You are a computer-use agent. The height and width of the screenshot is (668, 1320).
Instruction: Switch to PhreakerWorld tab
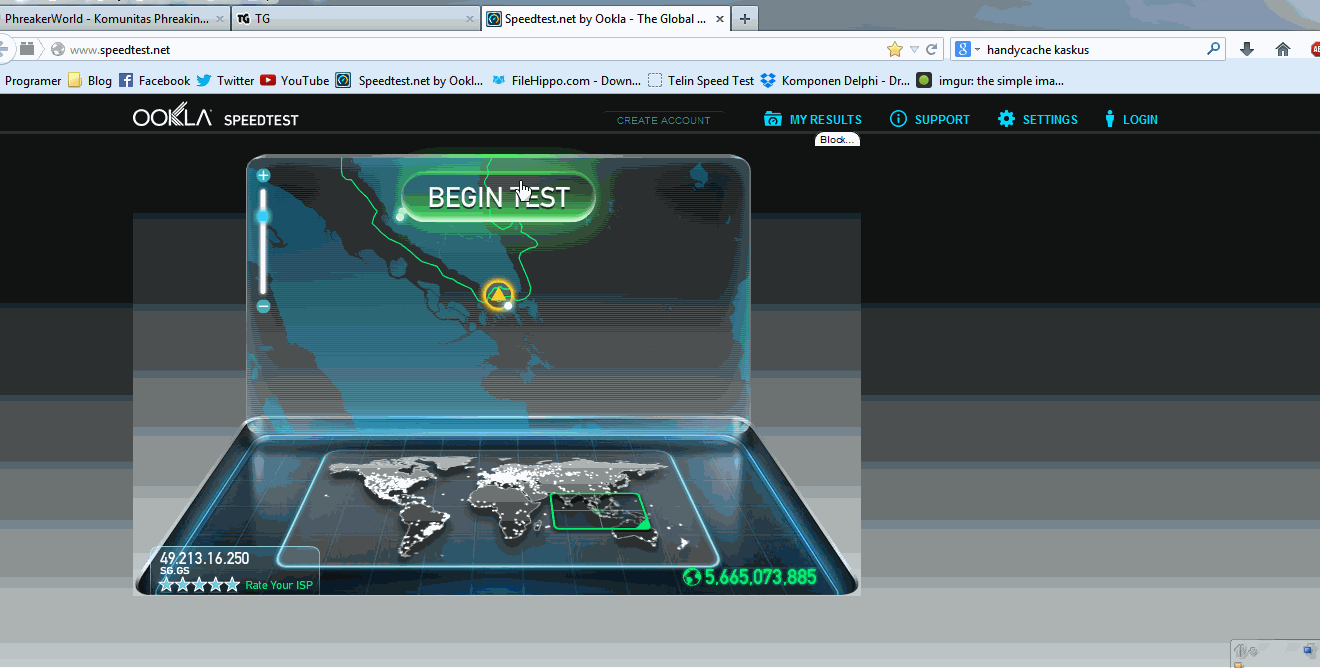108,18
